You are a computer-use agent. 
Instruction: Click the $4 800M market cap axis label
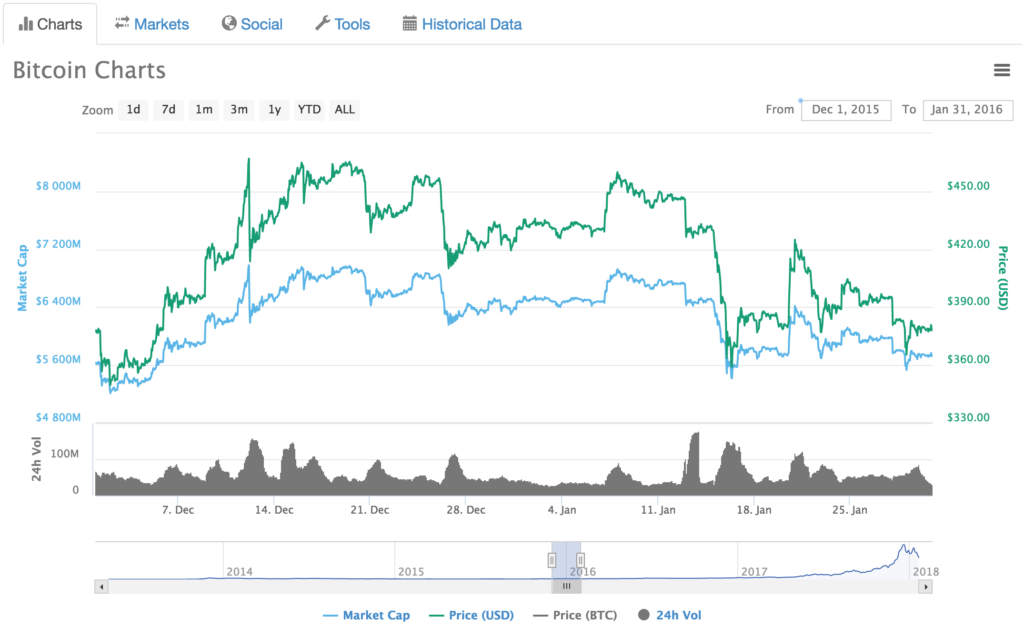58,417
